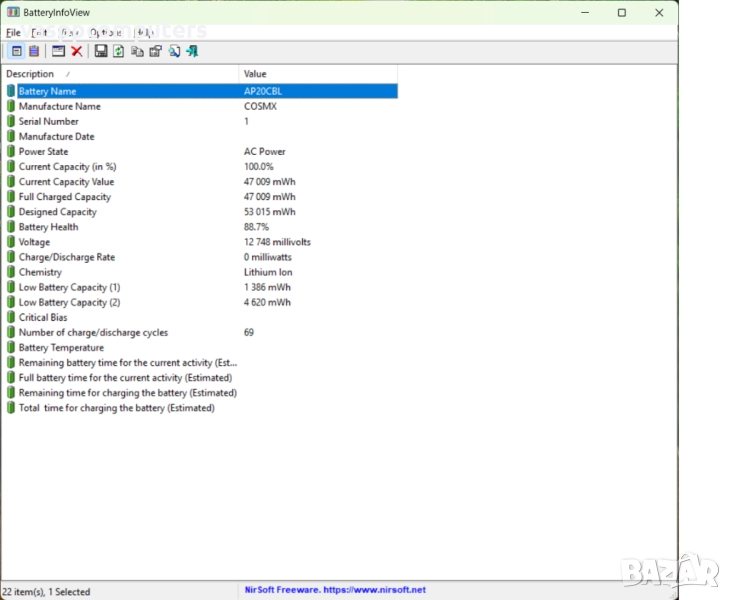Click the Properties toolbar icon
731x600 pixels.
pyautogui.click(x=155, y=51)
